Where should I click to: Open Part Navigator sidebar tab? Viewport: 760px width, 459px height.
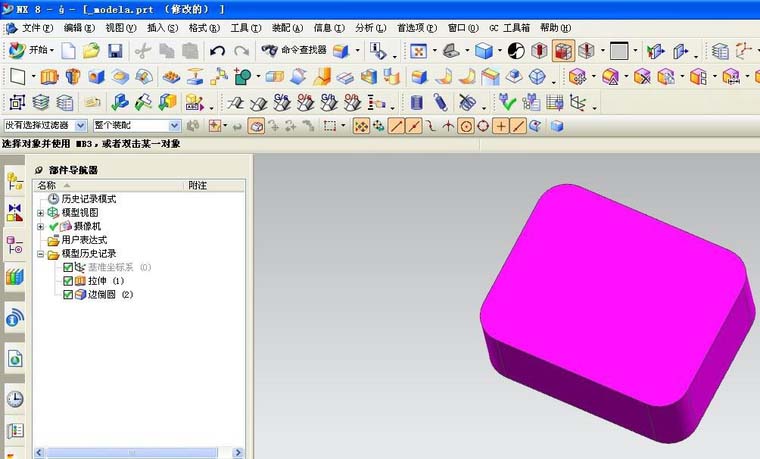(x=15, y=245)
